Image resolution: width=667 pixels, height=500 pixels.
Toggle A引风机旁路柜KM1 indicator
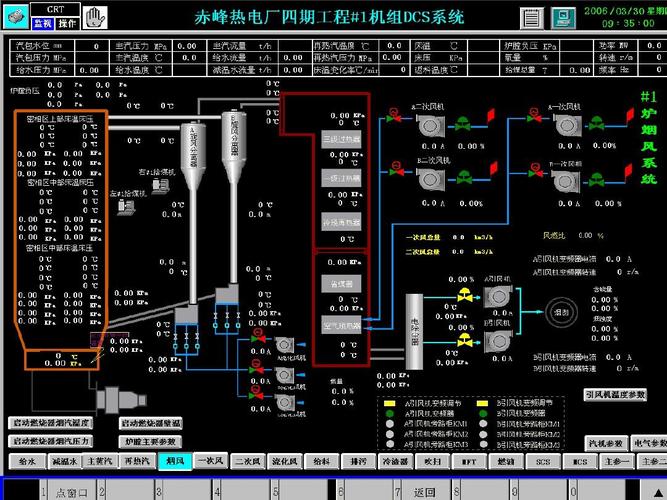390,424
